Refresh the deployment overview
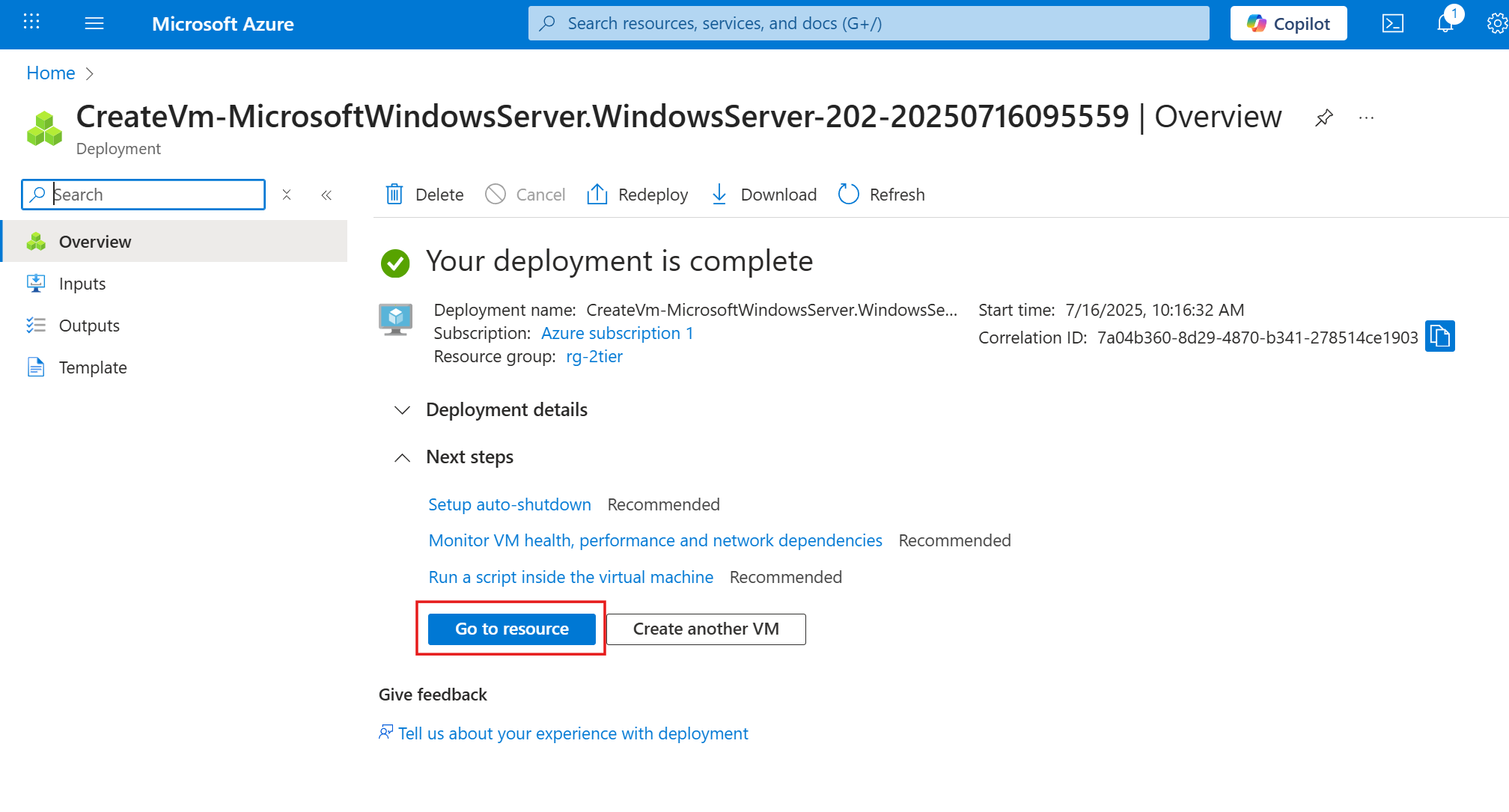 coord(881,194)
